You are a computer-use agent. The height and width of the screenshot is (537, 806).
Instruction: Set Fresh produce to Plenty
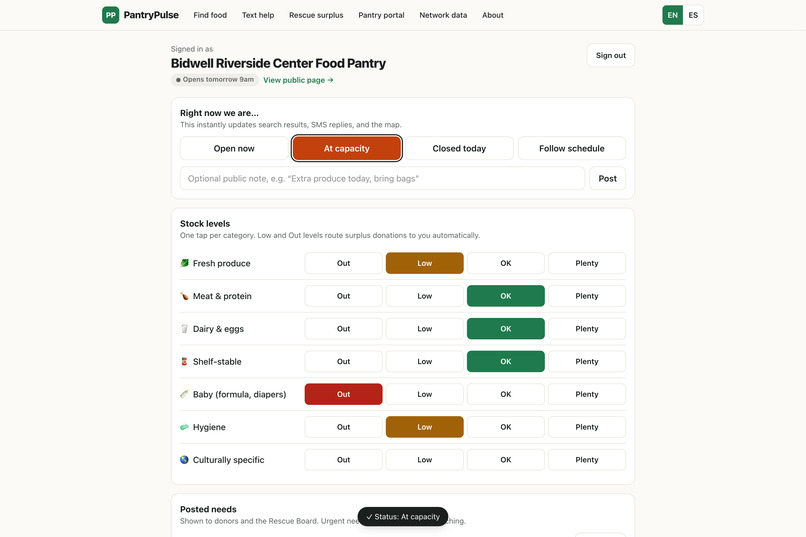(x=587, y=263)
